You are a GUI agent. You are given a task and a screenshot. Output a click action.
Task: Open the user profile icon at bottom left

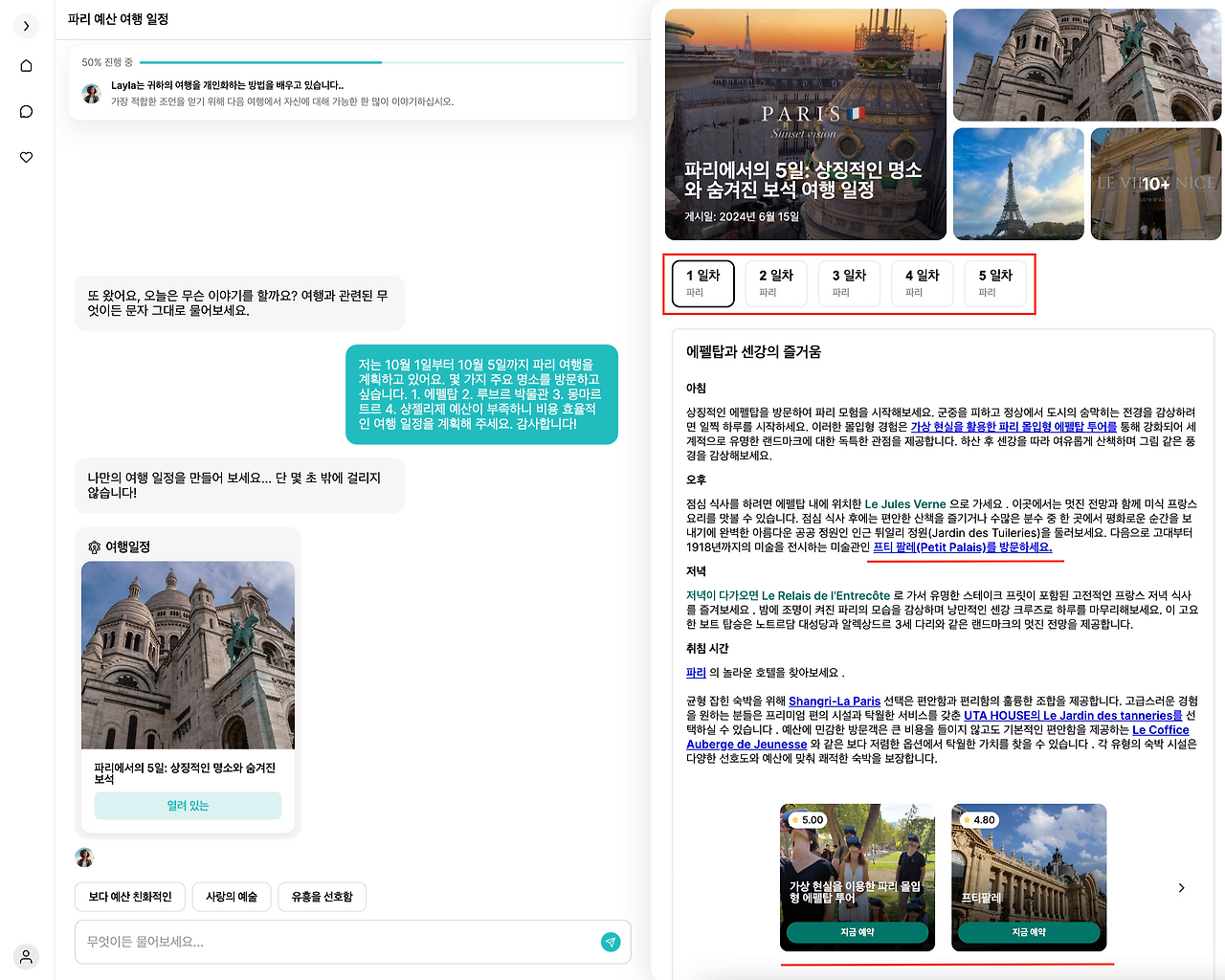tap(26, 956)
